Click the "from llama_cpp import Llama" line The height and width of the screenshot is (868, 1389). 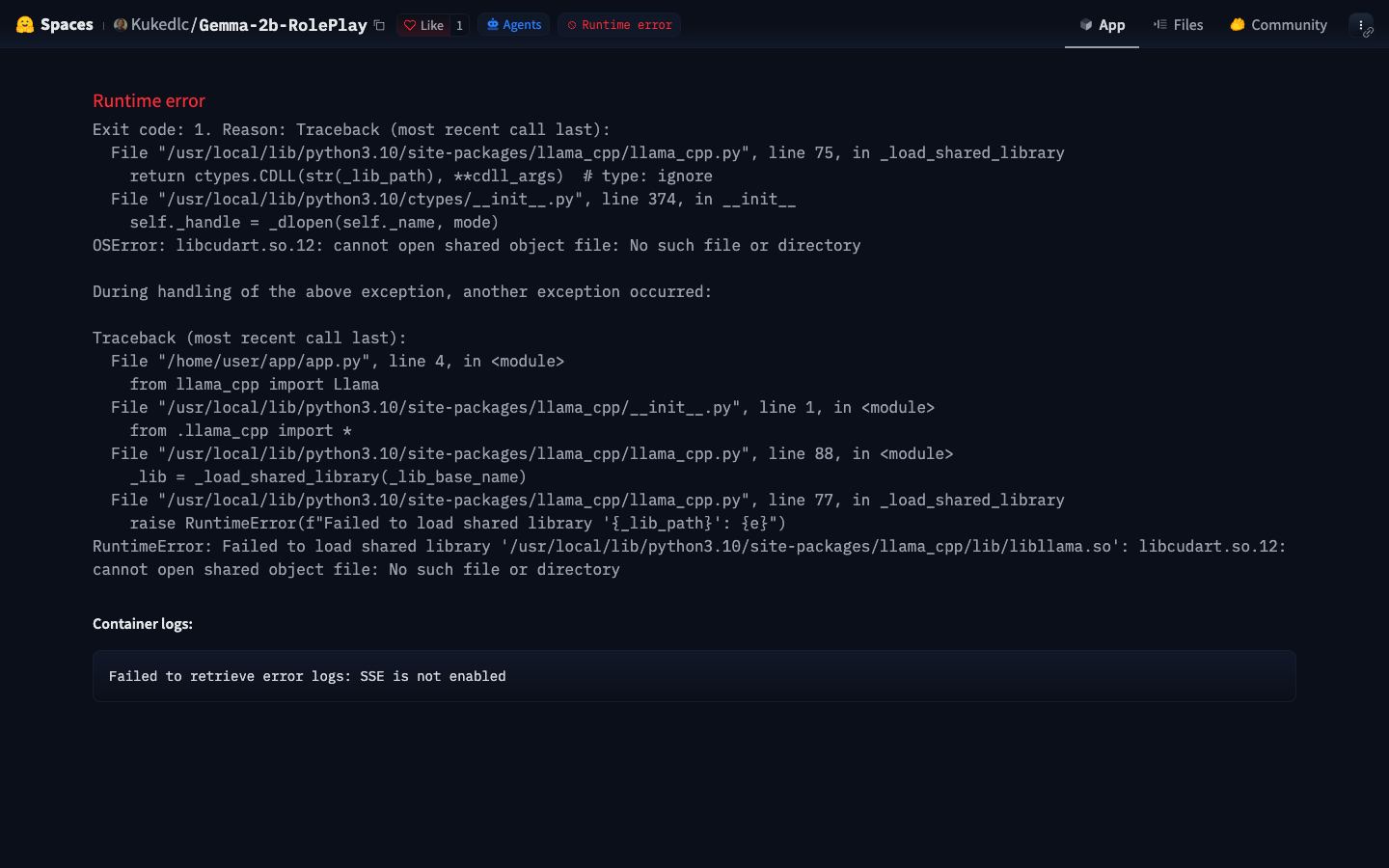[255, 385]
